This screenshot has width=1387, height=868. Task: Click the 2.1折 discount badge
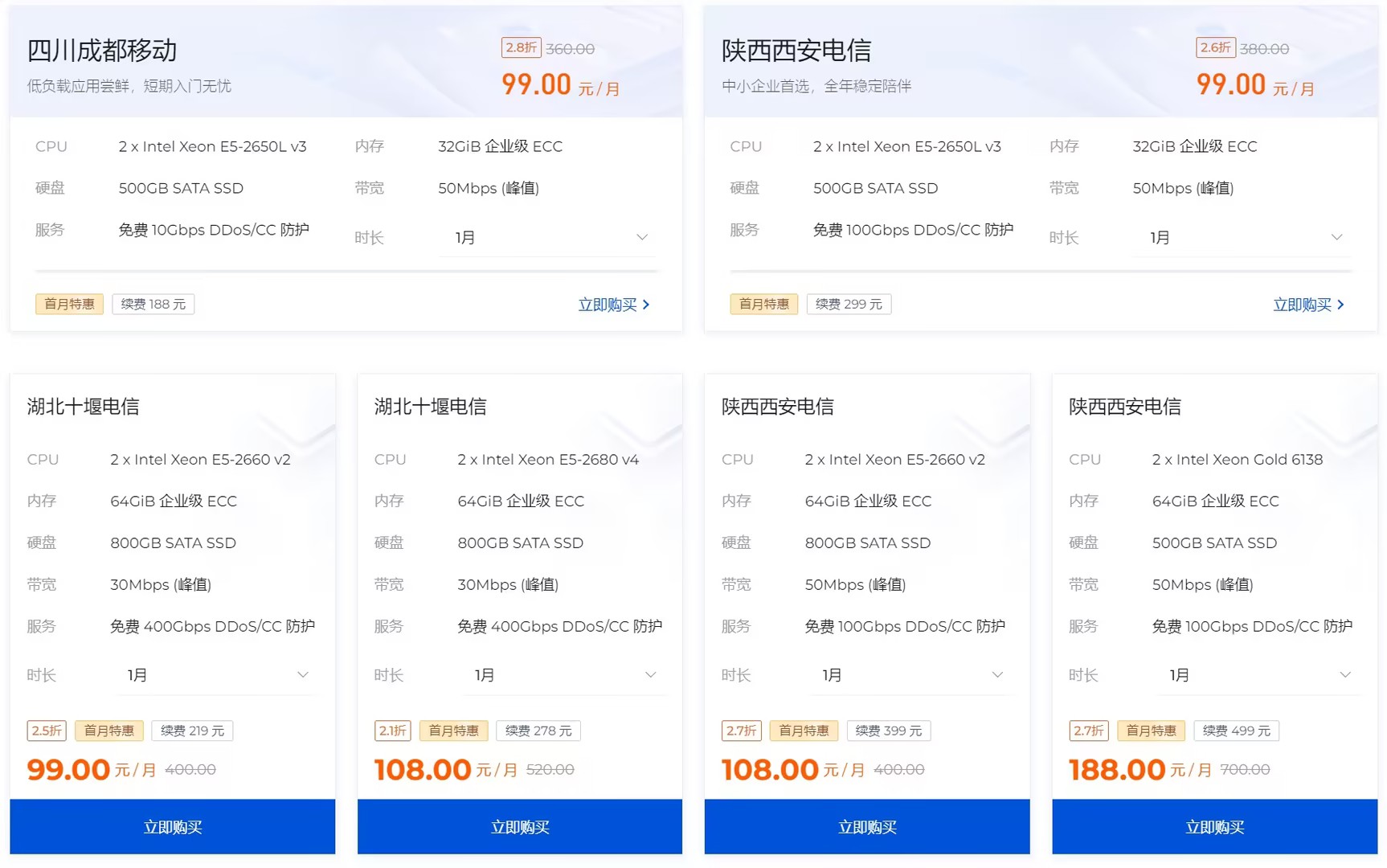393,731
